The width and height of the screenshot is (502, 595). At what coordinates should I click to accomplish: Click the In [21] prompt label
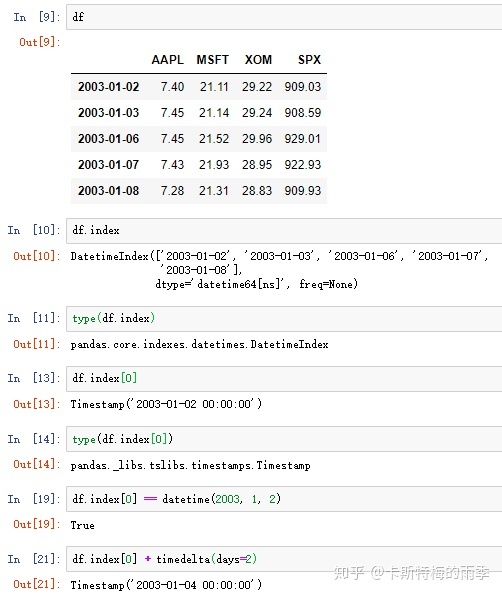click(x=34, y=559)
